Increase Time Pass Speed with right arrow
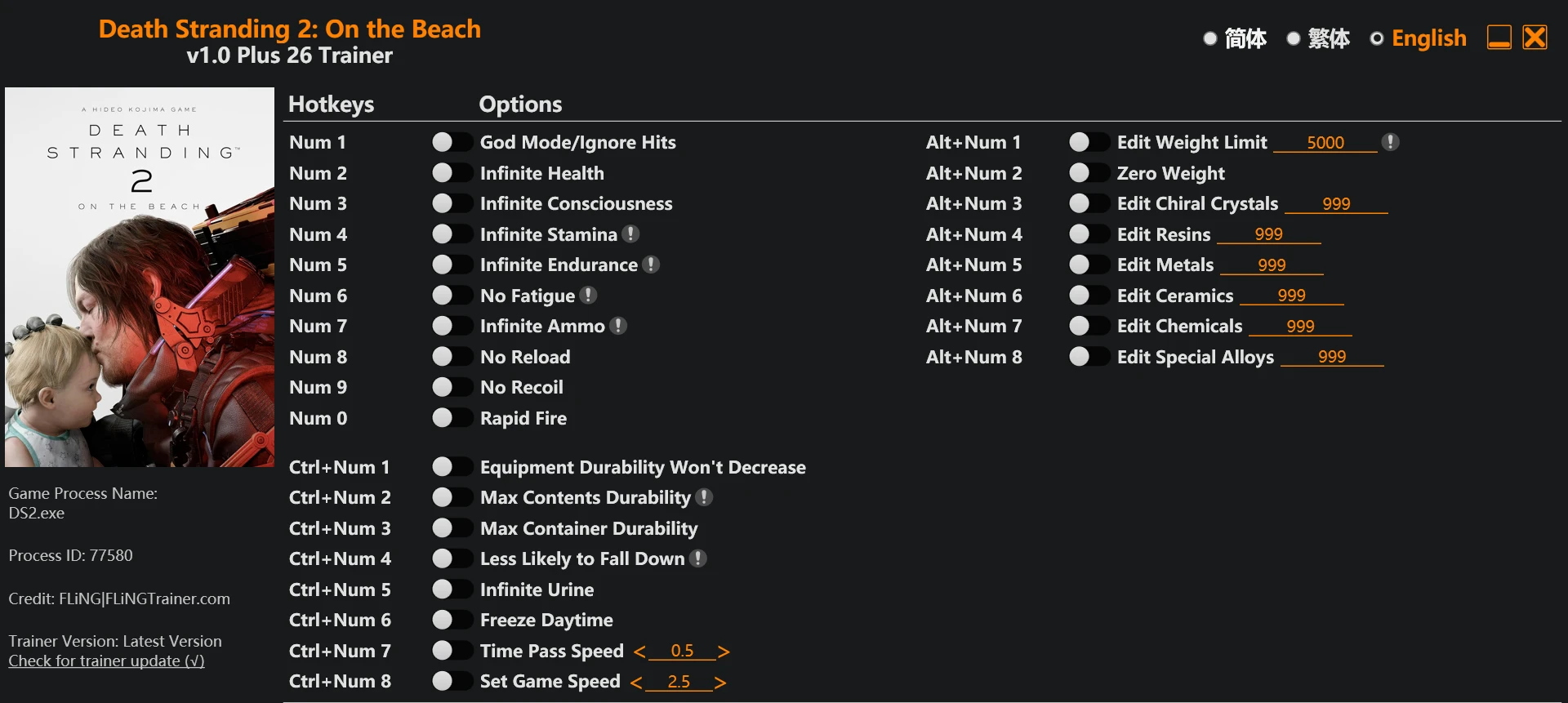The width and height of the screenshot is (1568, 703). [724, 652]
